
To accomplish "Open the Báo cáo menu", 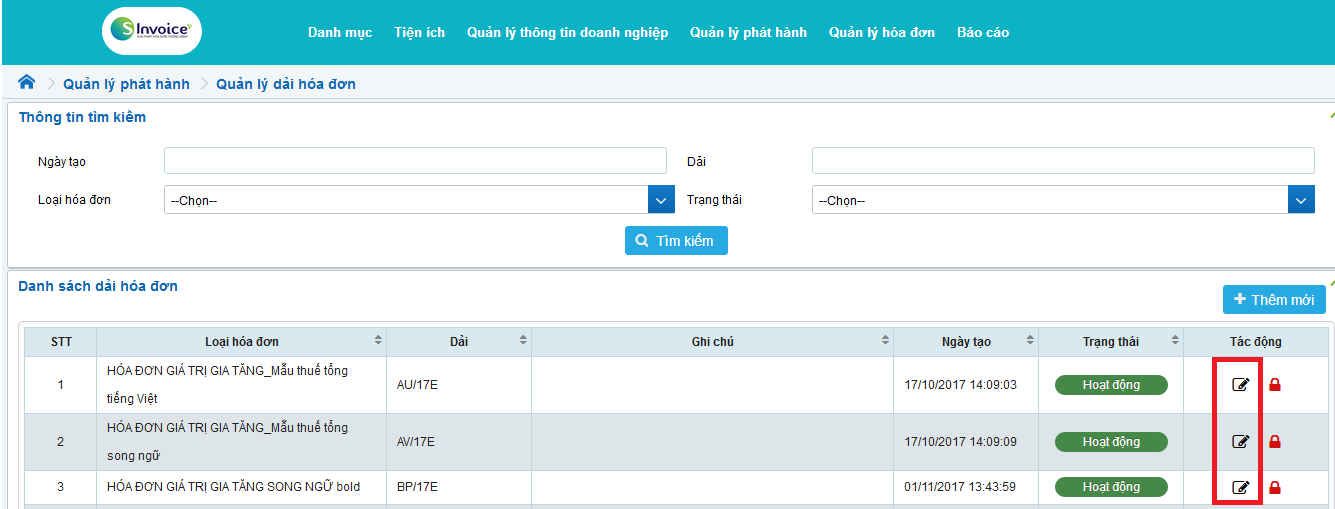I will tap(982, 33).
